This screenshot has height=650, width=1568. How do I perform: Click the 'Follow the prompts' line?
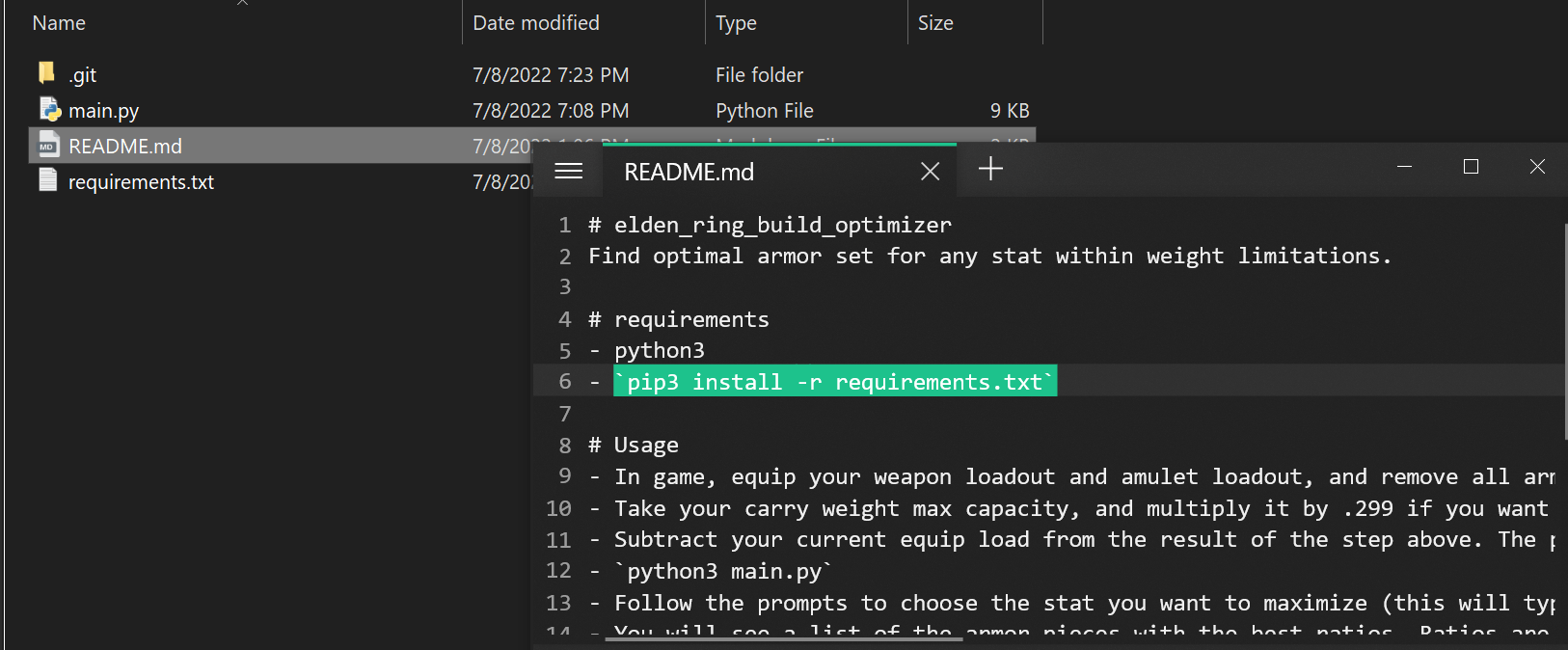(1071, 603)
